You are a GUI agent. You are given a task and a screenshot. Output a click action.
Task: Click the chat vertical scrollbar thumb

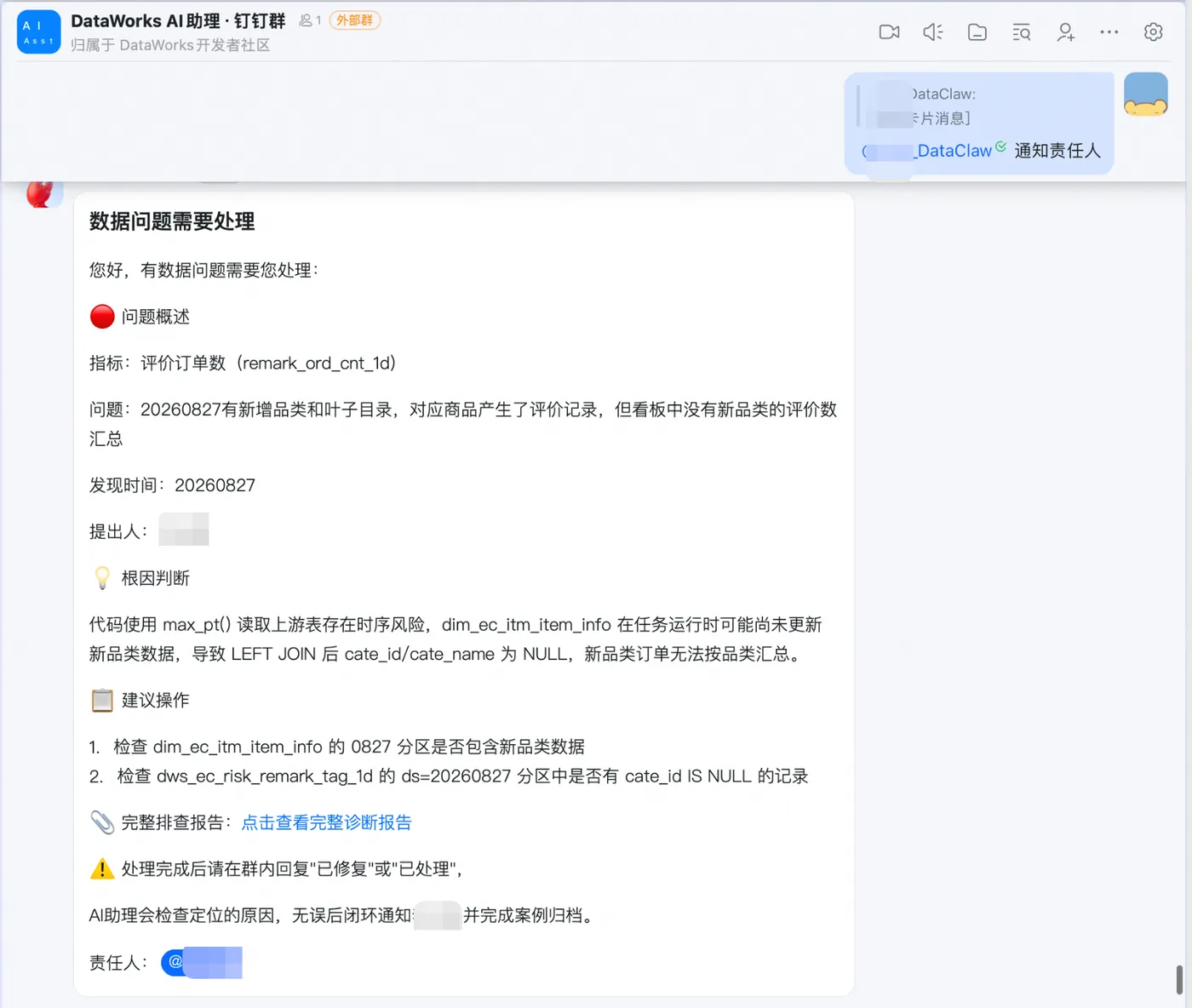[x=1179, y=980]
